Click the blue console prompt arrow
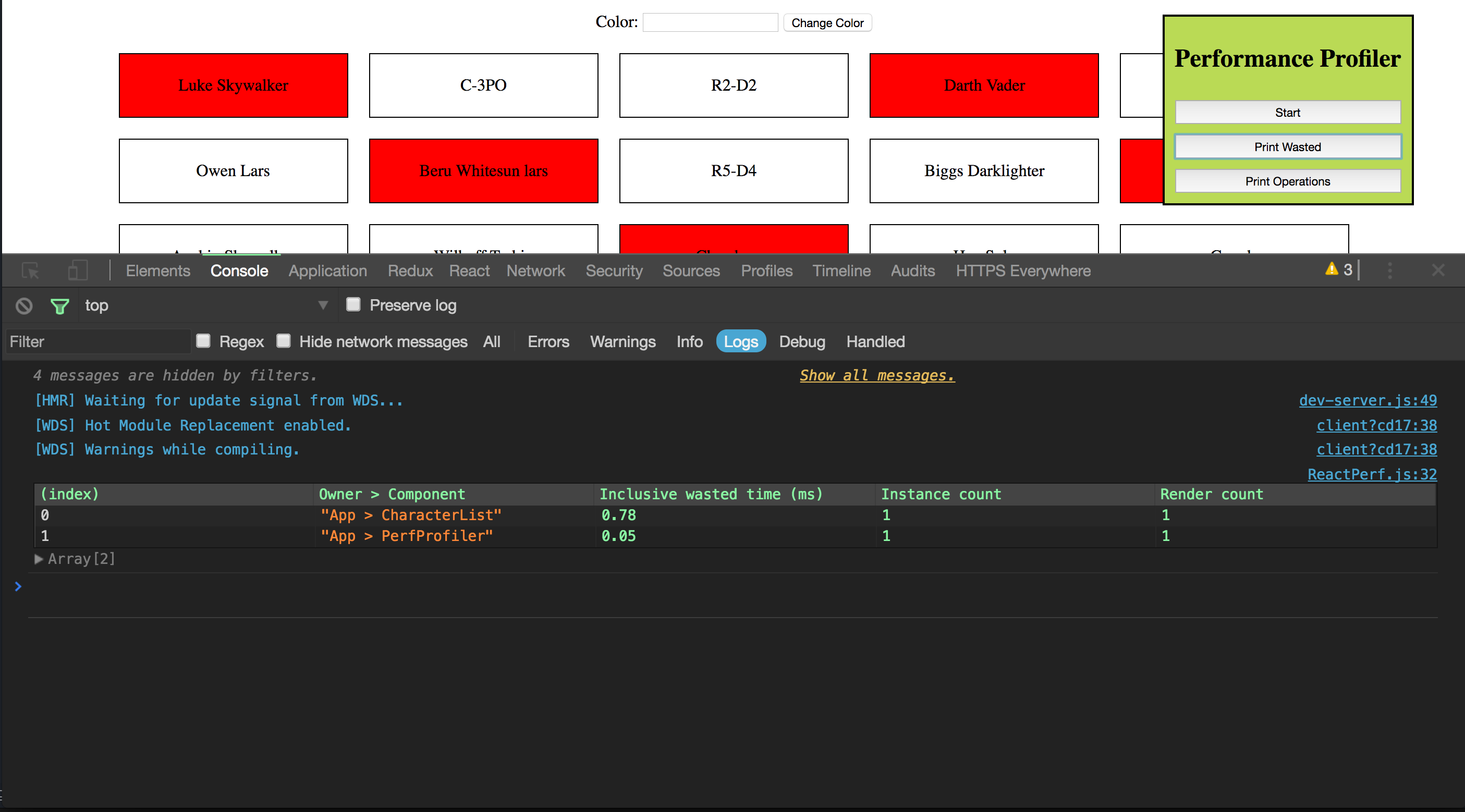The image size is (1465, 812). coord(18,586)
